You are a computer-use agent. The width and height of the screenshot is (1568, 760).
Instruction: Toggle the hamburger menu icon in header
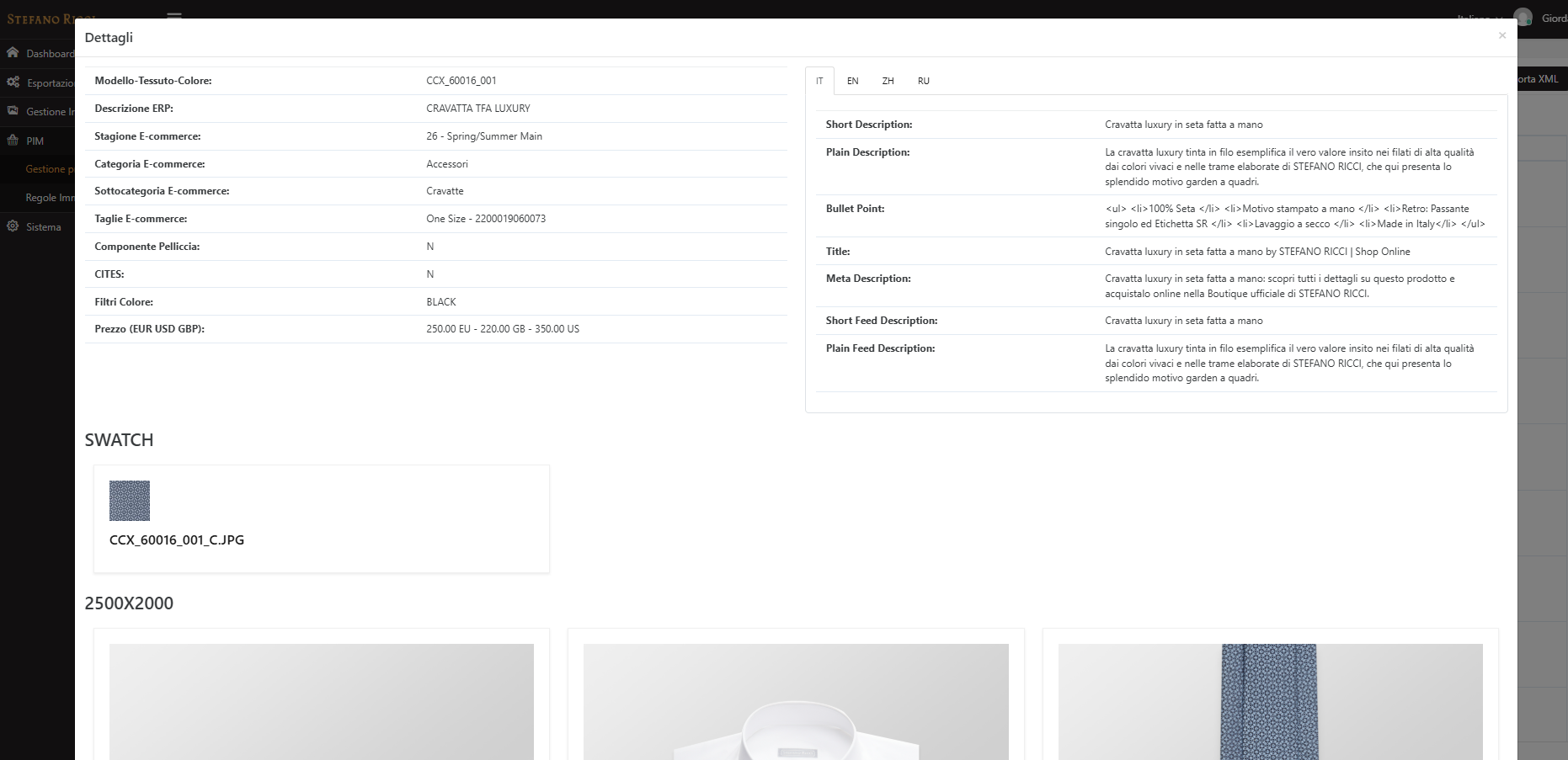[x=174, y=15]
